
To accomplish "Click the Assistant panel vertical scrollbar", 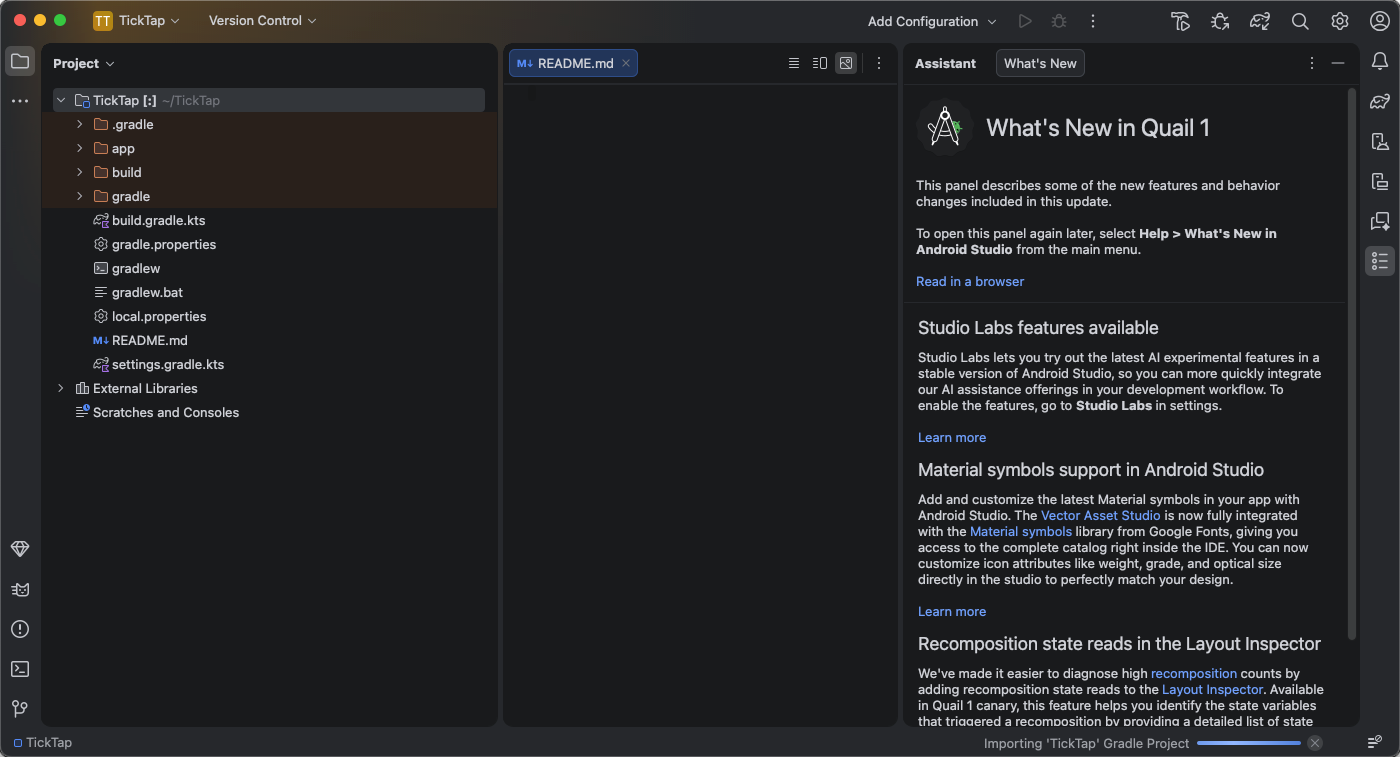I will click(1352, 364).
